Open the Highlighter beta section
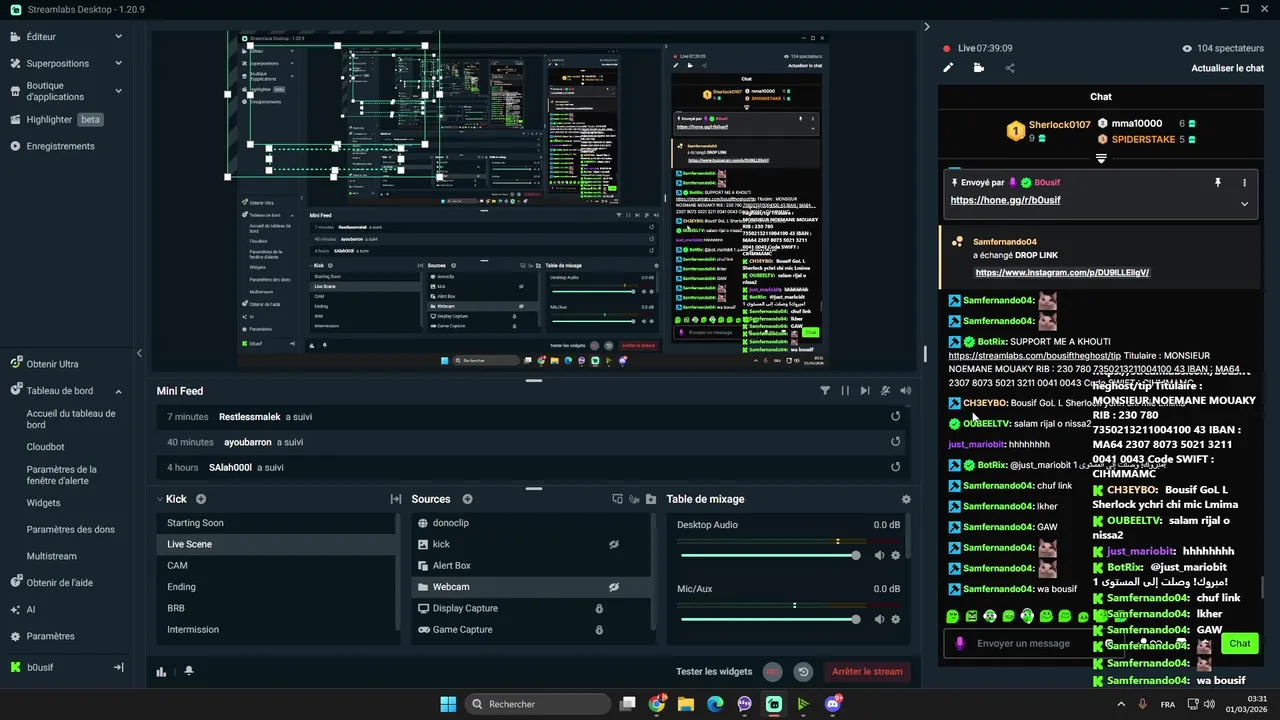This screenshot has width=1280, height=720. [56, 119]
